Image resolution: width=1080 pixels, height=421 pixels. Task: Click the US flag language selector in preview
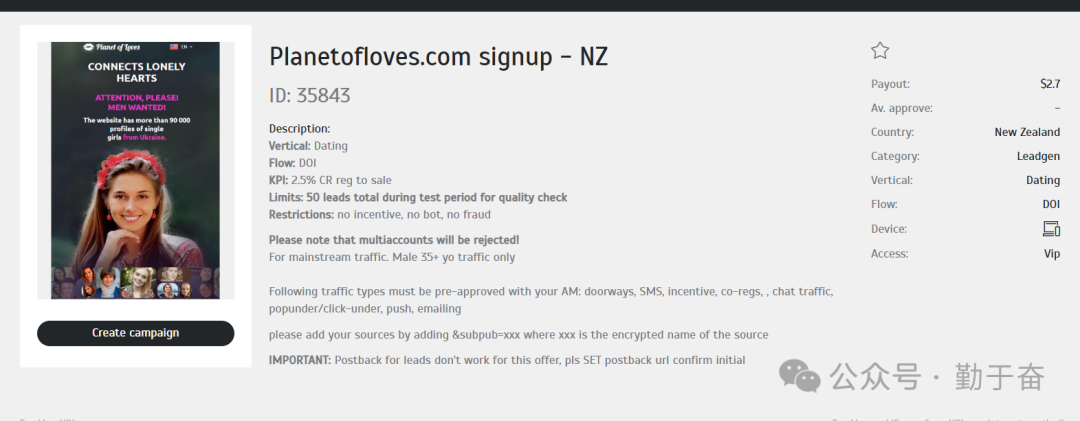175,46
